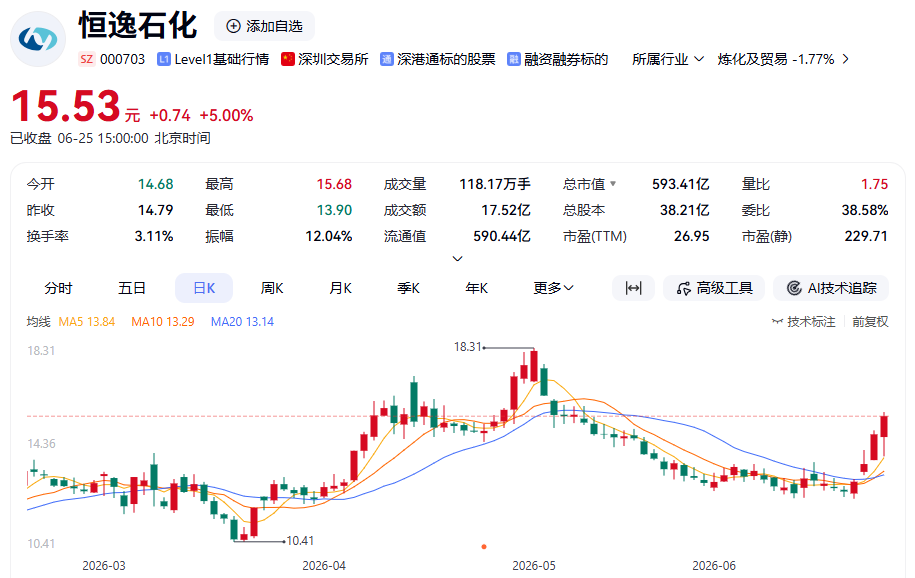Click arrow next to 炼化及贸易 industry

(x=846, y=60)
